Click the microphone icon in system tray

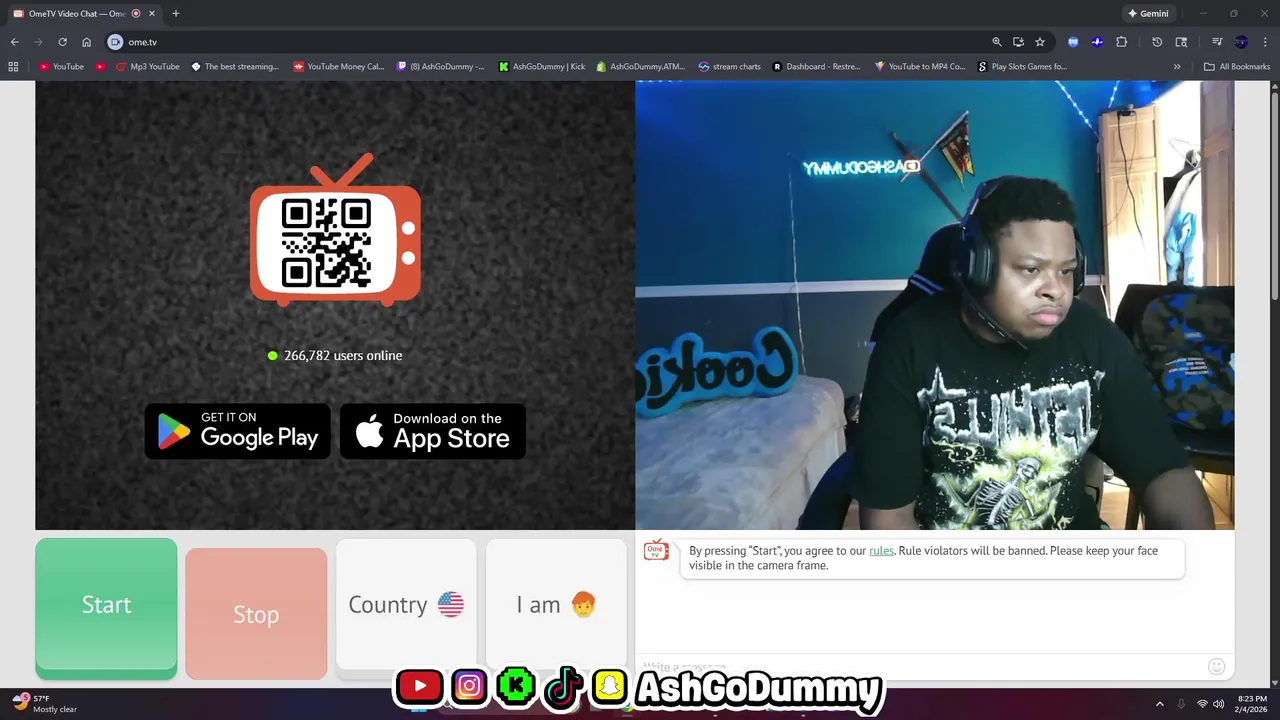click(x=1182, y=704)
